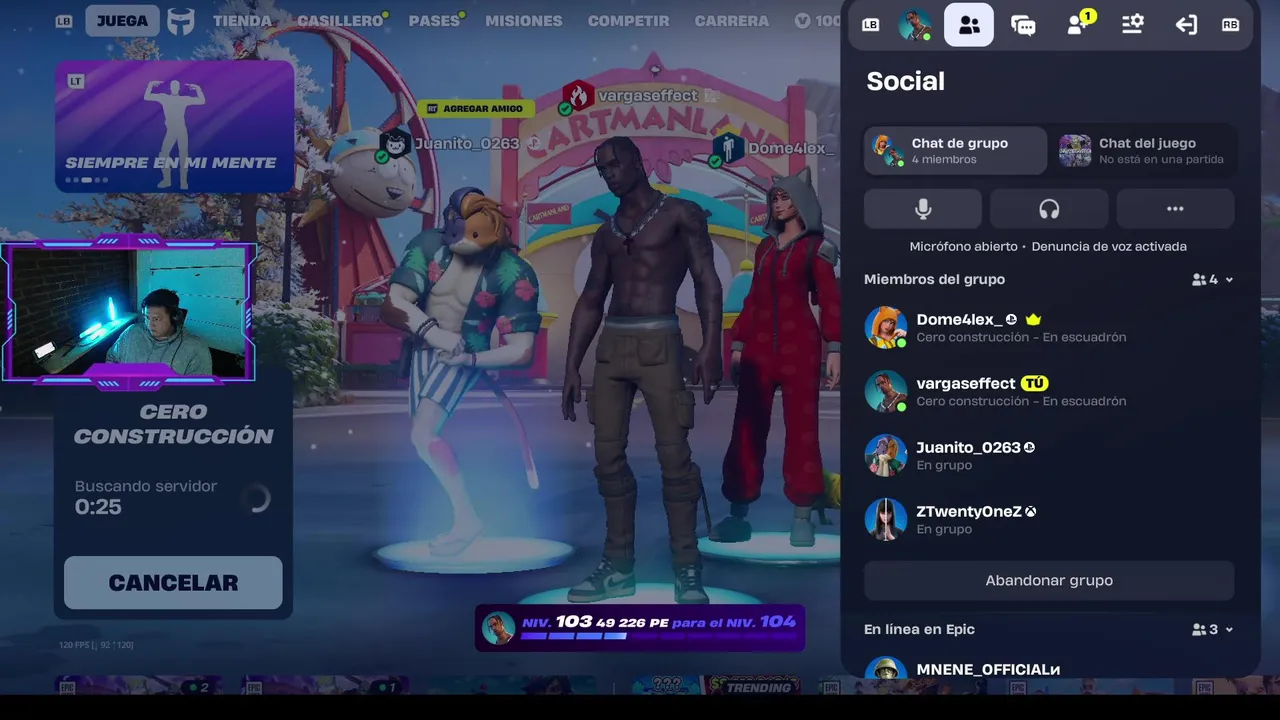Select ZTwentyOneZ name in member list

pyautogui.click(x=969, y=512)
